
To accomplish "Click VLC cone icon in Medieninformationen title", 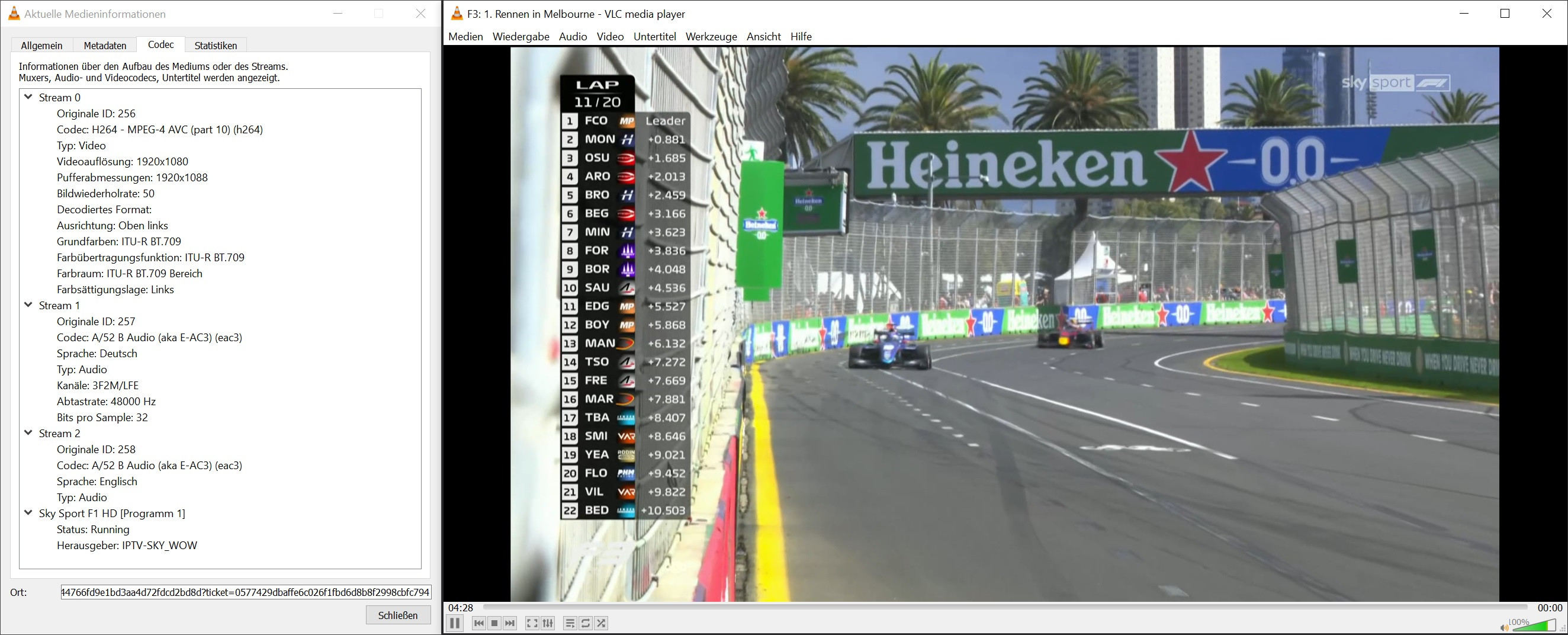I will tap(14, 14).
